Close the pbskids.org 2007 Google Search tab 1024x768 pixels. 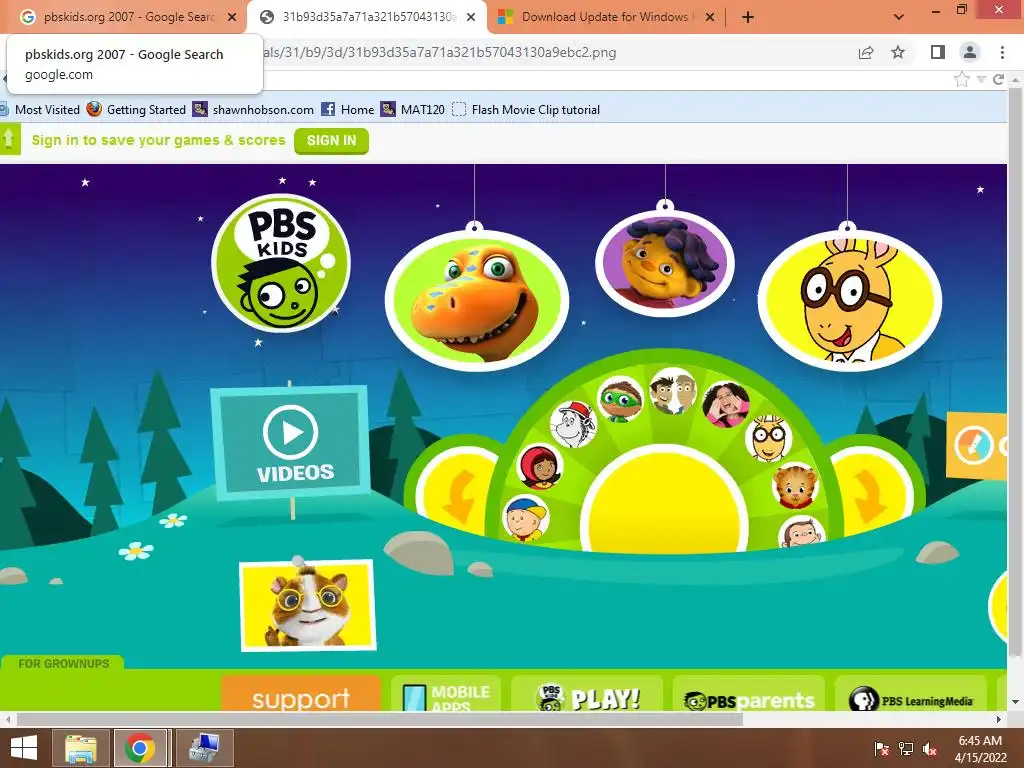click(232, 18)
